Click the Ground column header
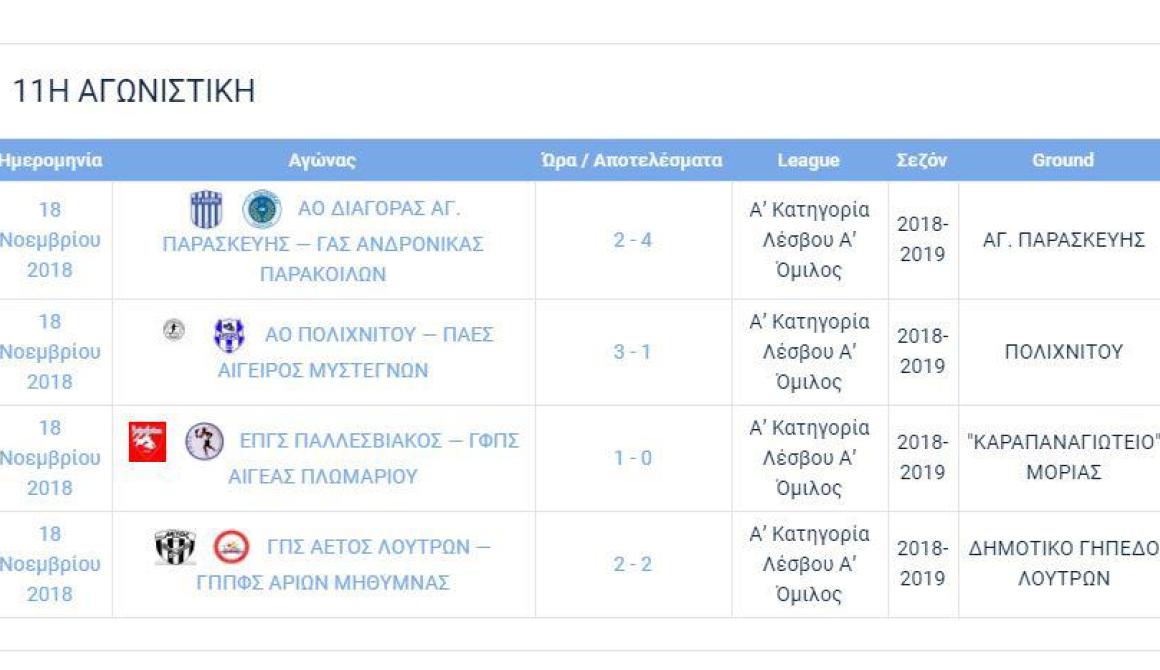Image resolution: width=1160 pixels, height=670 pixels. (1063, 160)
